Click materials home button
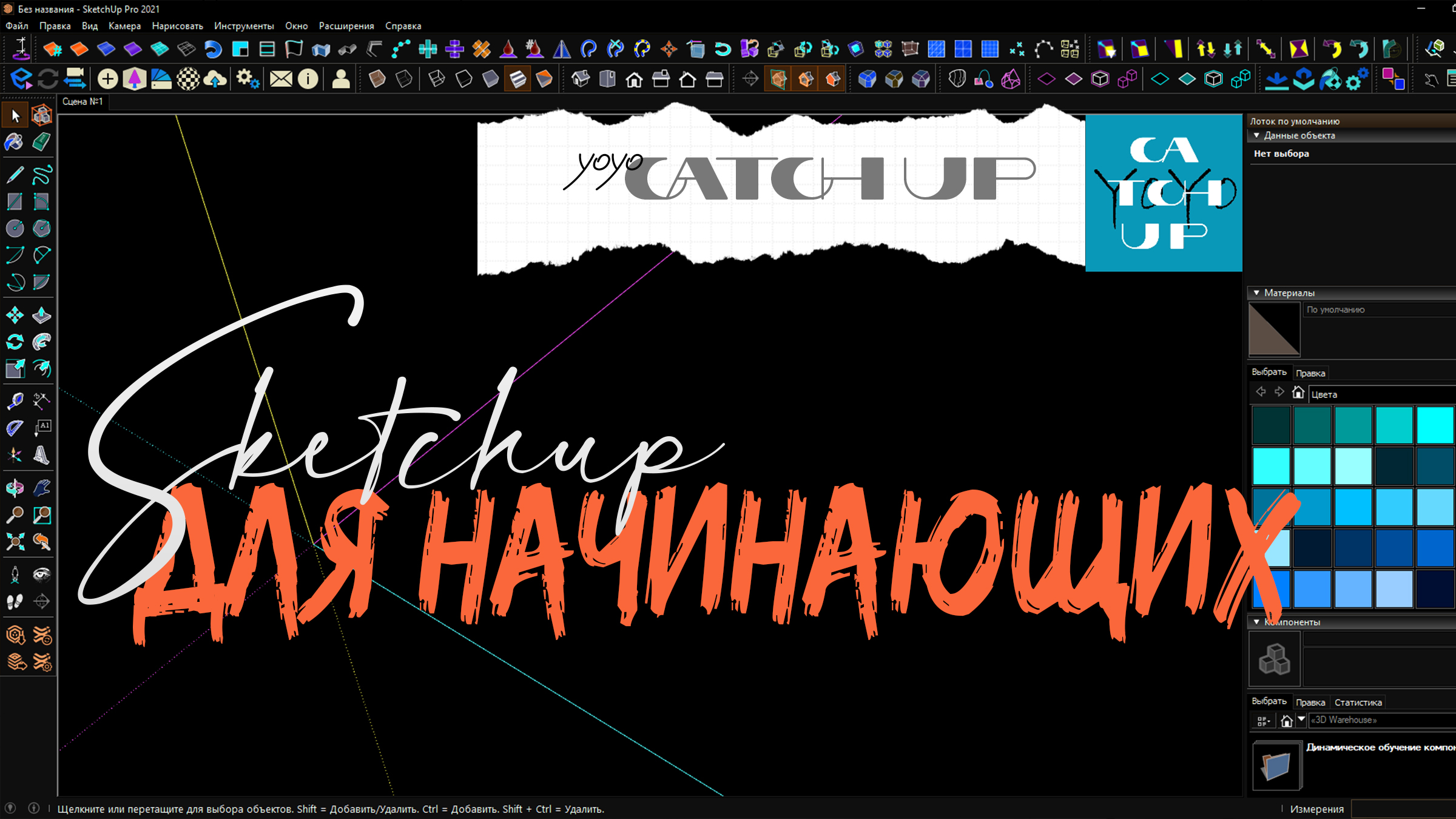 tap(1298, 393)
